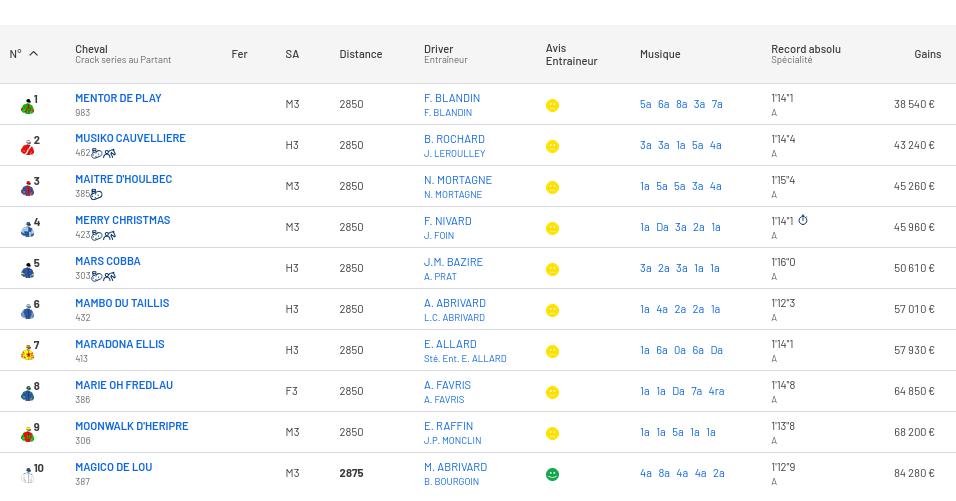Click the crack series icon under Maitre d'Houlbec
956x501 pixels.
(97, 195)
